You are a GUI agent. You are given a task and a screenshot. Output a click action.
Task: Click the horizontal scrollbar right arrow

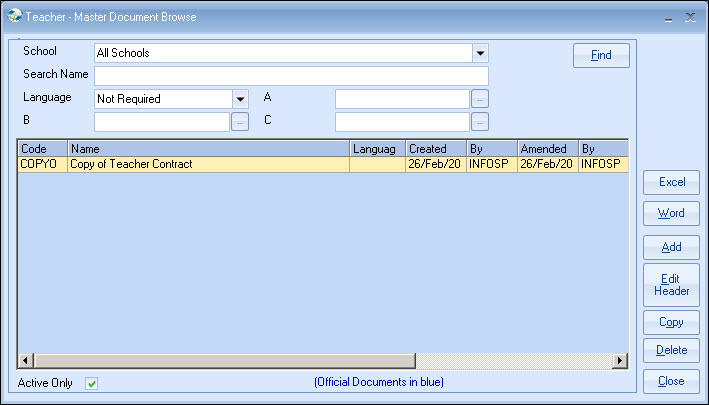pos(620,361)
